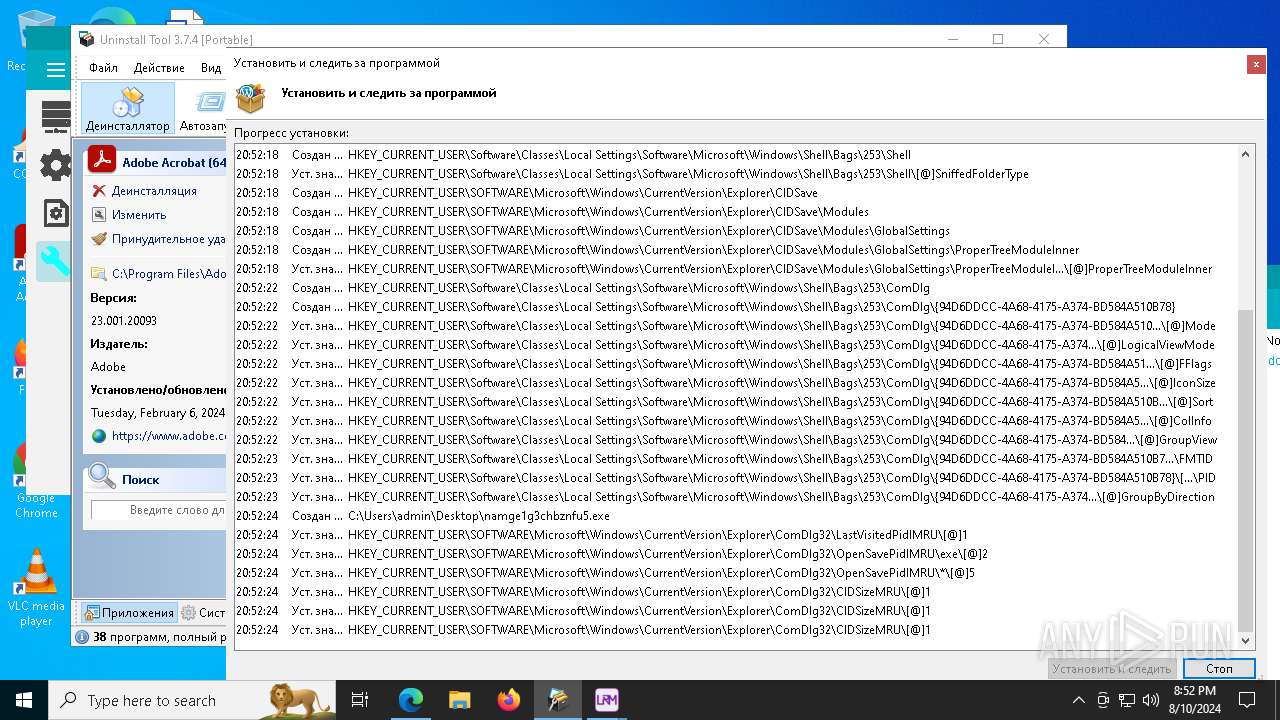This screenshot has width=1280, height=720.
Task: Click the purple LRM taskbar icon
Action: pos(607,700)
